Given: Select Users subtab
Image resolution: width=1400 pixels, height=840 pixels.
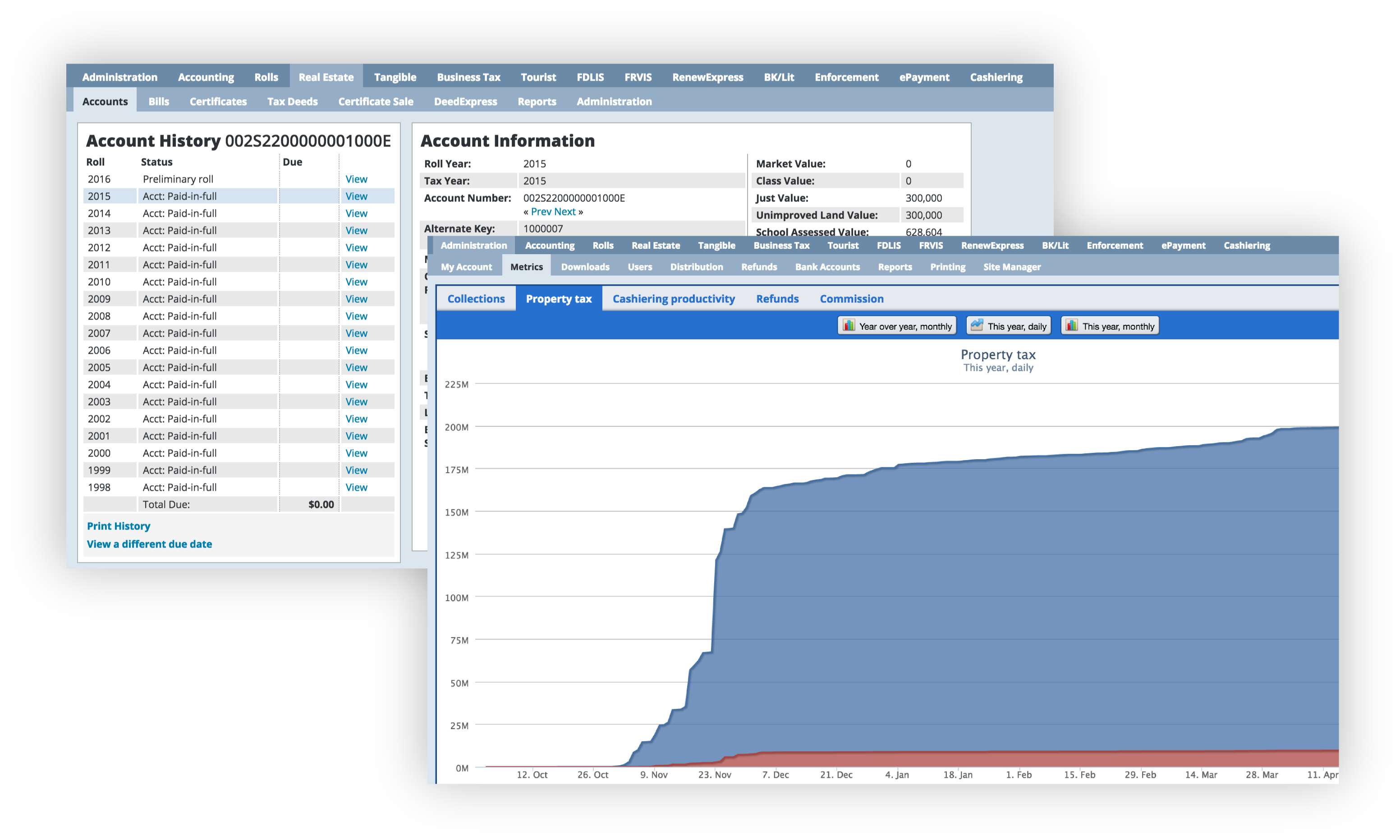Looking at the screenshot, I should (x=639, y=267).
